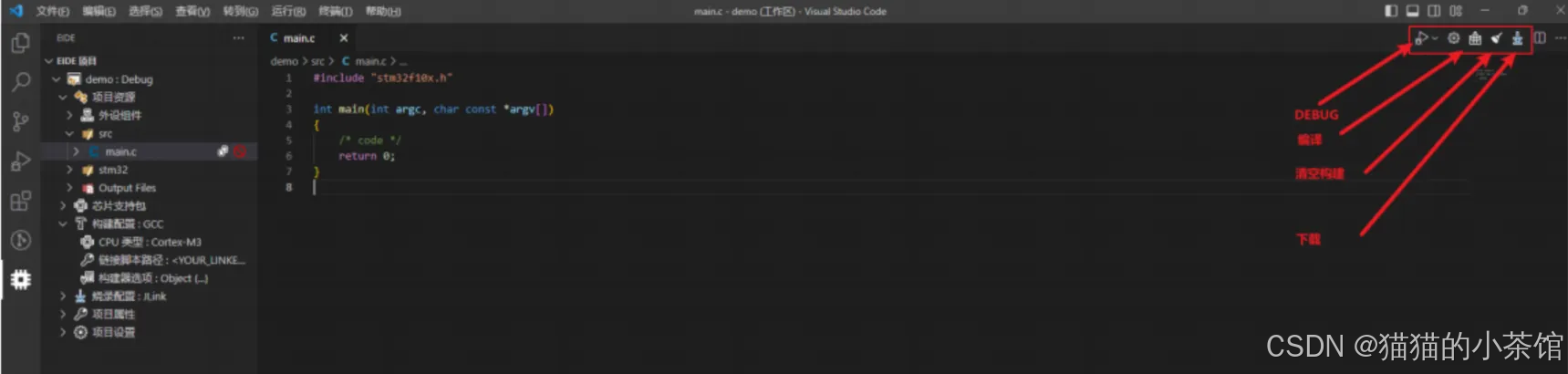Open the dropdown arrow beside debug run icon
This screenshot has width=1568, height=374.
(x=1435, y=38)
